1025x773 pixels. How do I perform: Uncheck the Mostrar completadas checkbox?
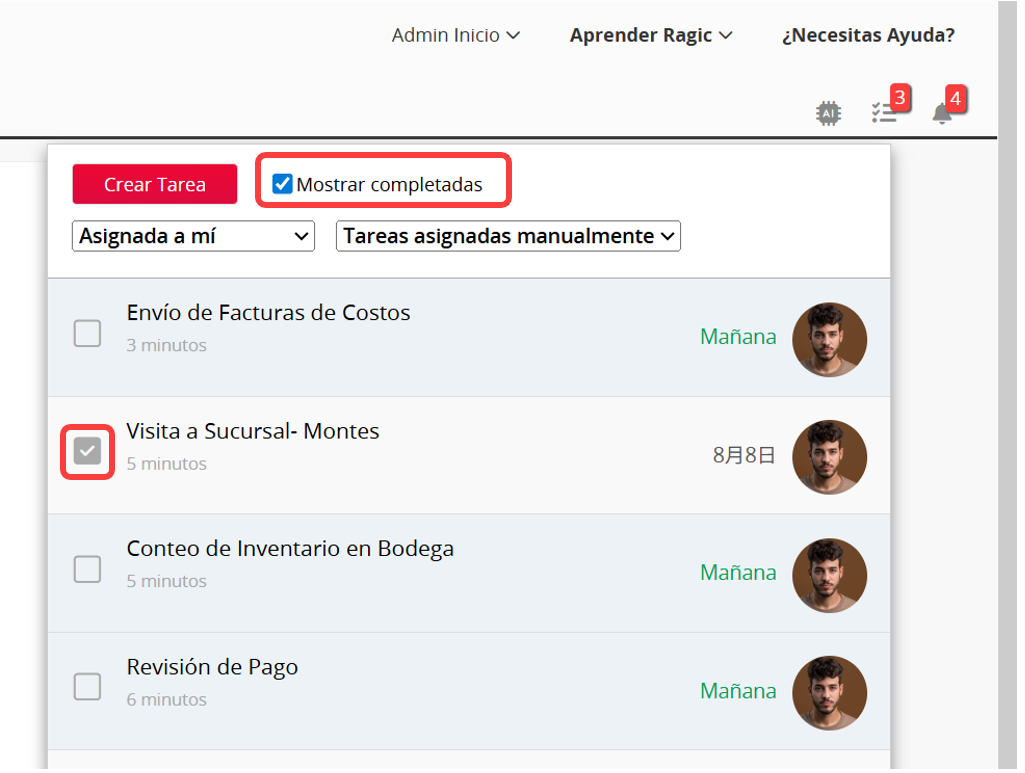click(x=282, y=184)
